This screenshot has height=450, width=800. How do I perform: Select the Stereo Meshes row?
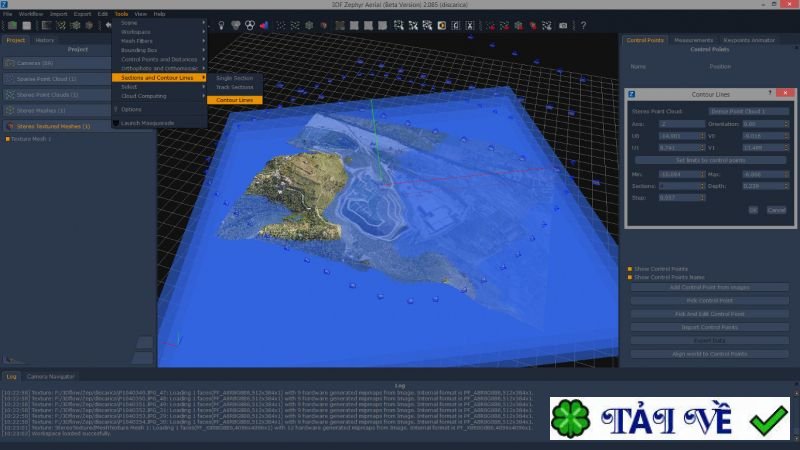pyautogui.click(x=57, y=111)
